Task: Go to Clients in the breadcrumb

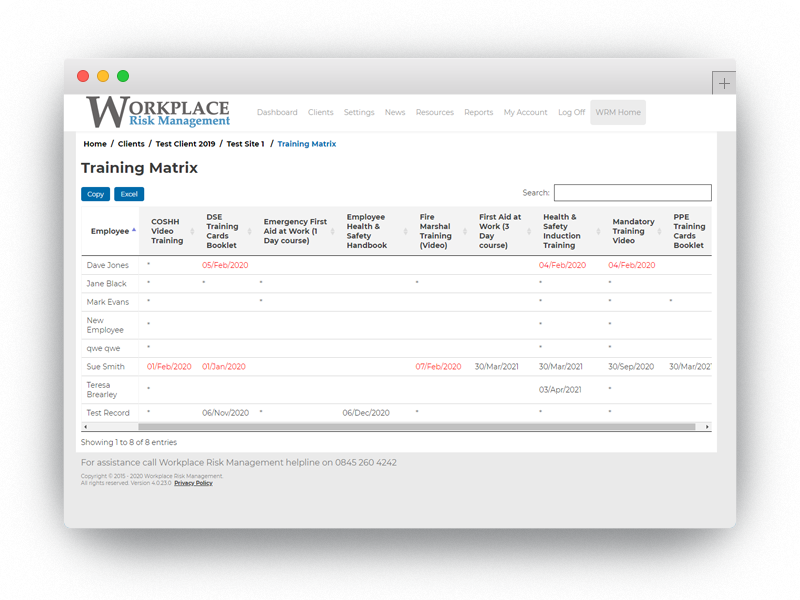Action: click(x=131, y=144)
